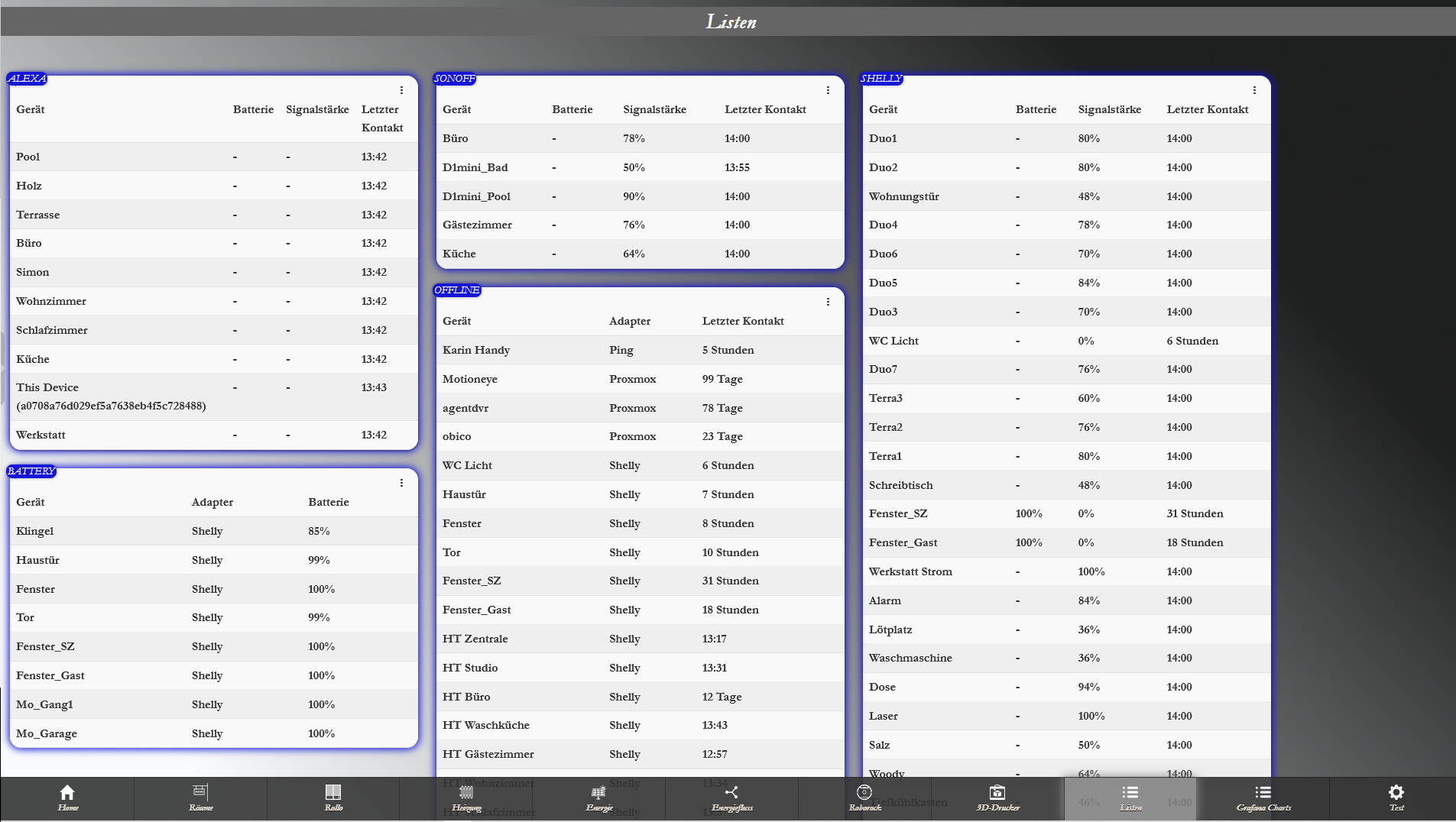Select the Pool row in ALEXA list

pyautogui.click(x=213, y=157)
